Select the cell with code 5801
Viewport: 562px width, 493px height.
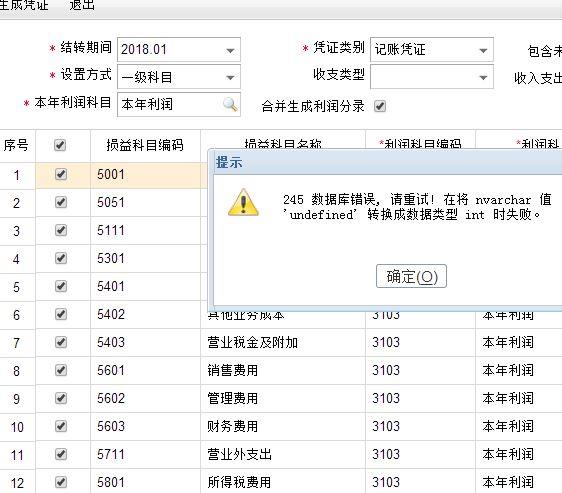coord(145,482)
